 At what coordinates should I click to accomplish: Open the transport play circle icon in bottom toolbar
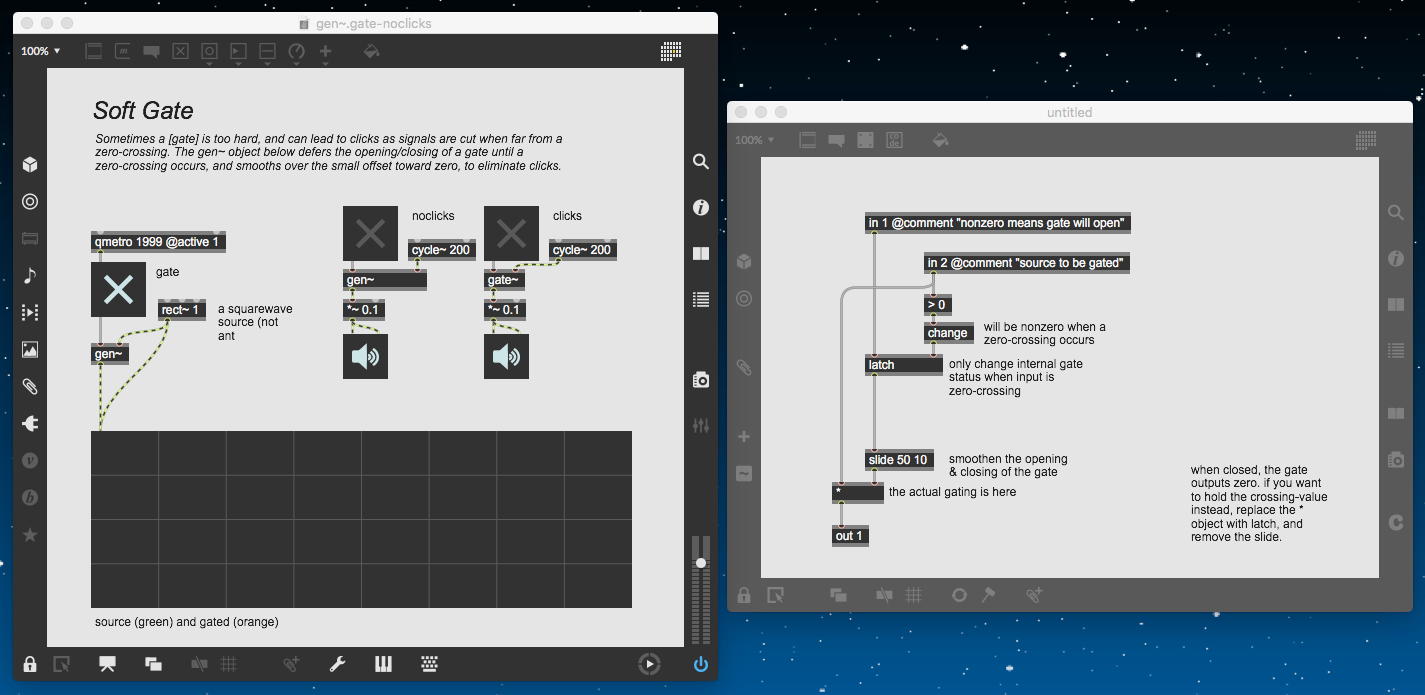[649, 664]
